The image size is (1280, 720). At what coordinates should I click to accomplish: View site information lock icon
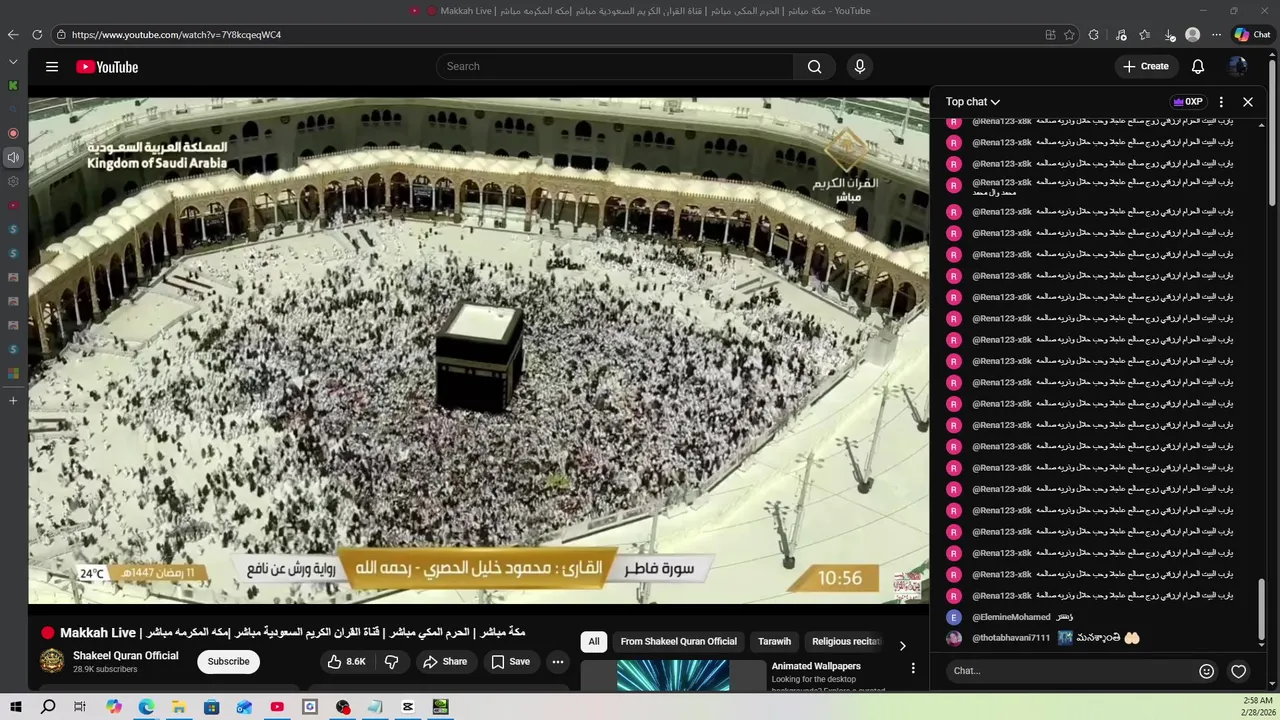point(61,34)
